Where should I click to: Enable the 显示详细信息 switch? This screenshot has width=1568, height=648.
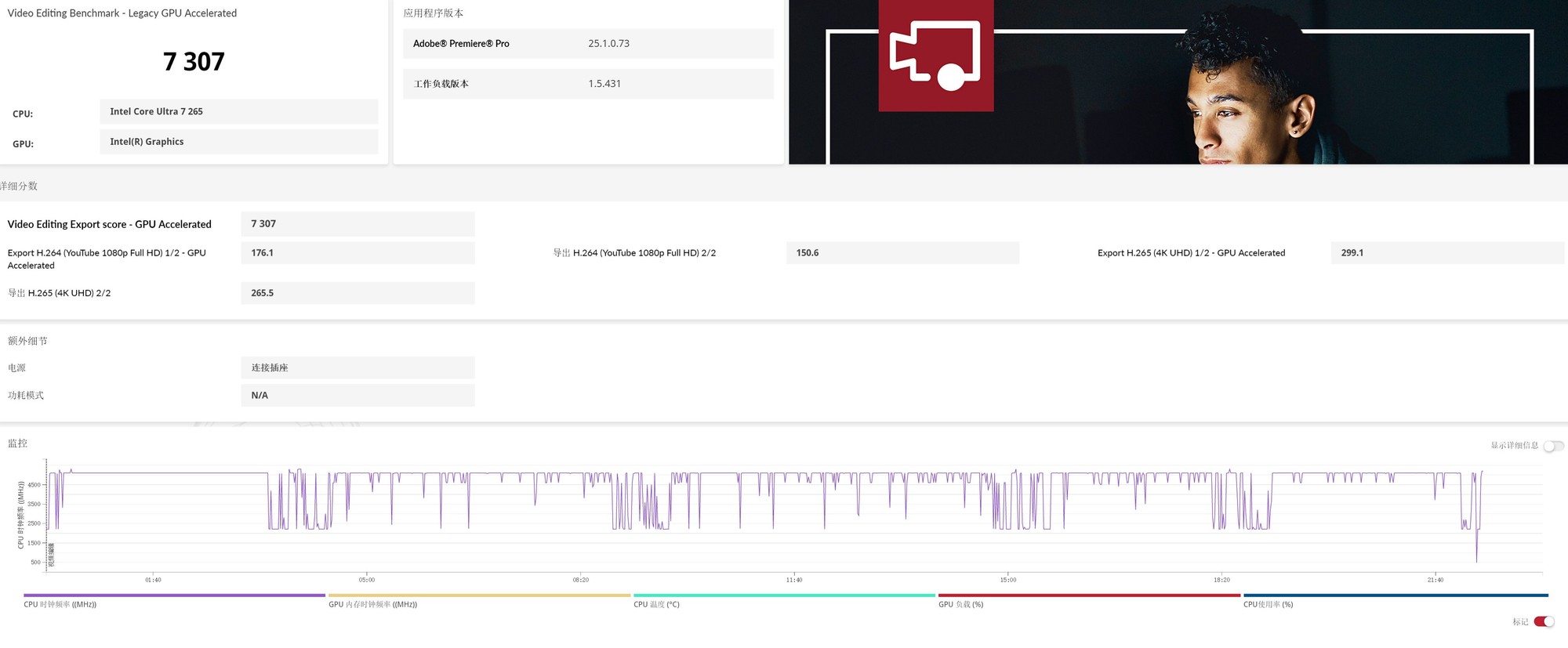1552,446
